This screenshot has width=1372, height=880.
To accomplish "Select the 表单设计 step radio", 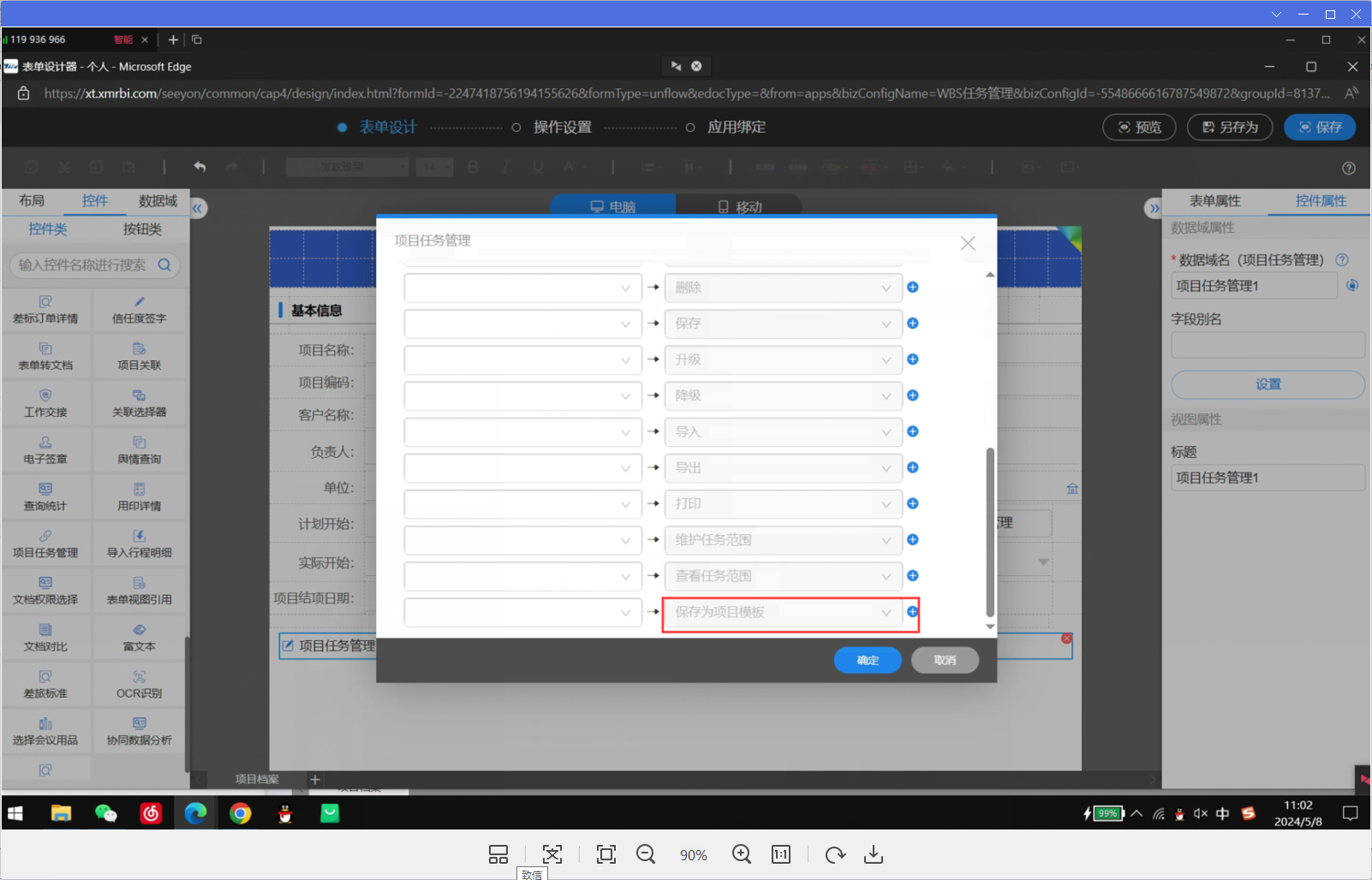I will click(343, 128).
